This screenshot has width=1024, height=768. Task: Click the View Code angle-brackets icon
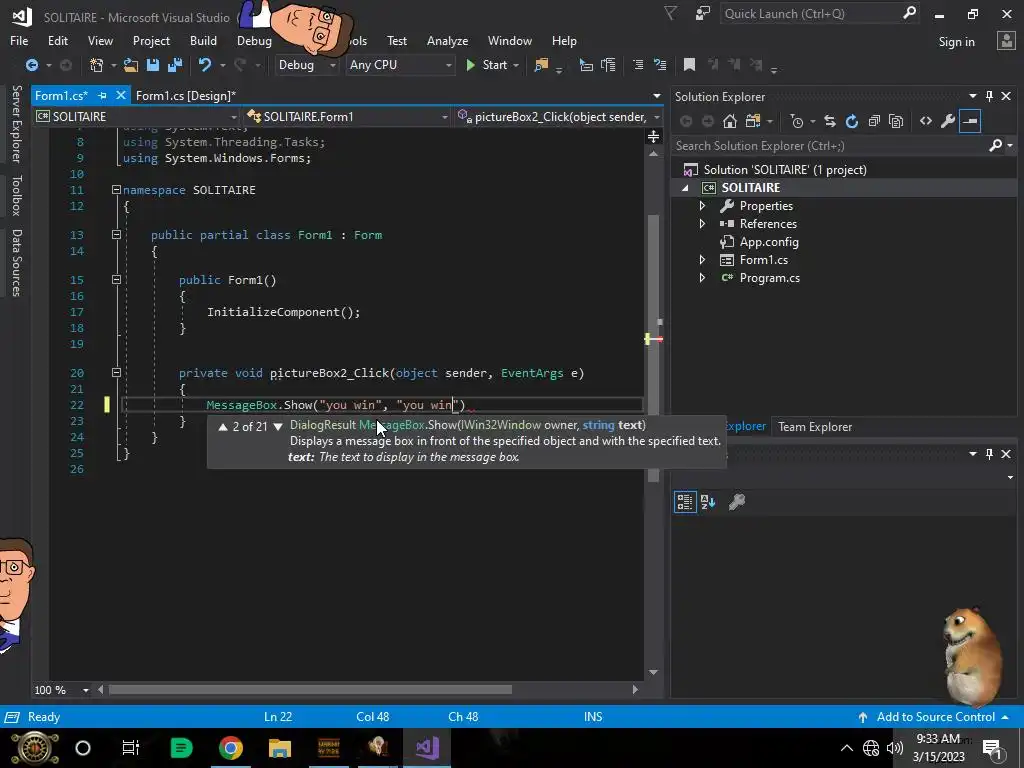925,121
